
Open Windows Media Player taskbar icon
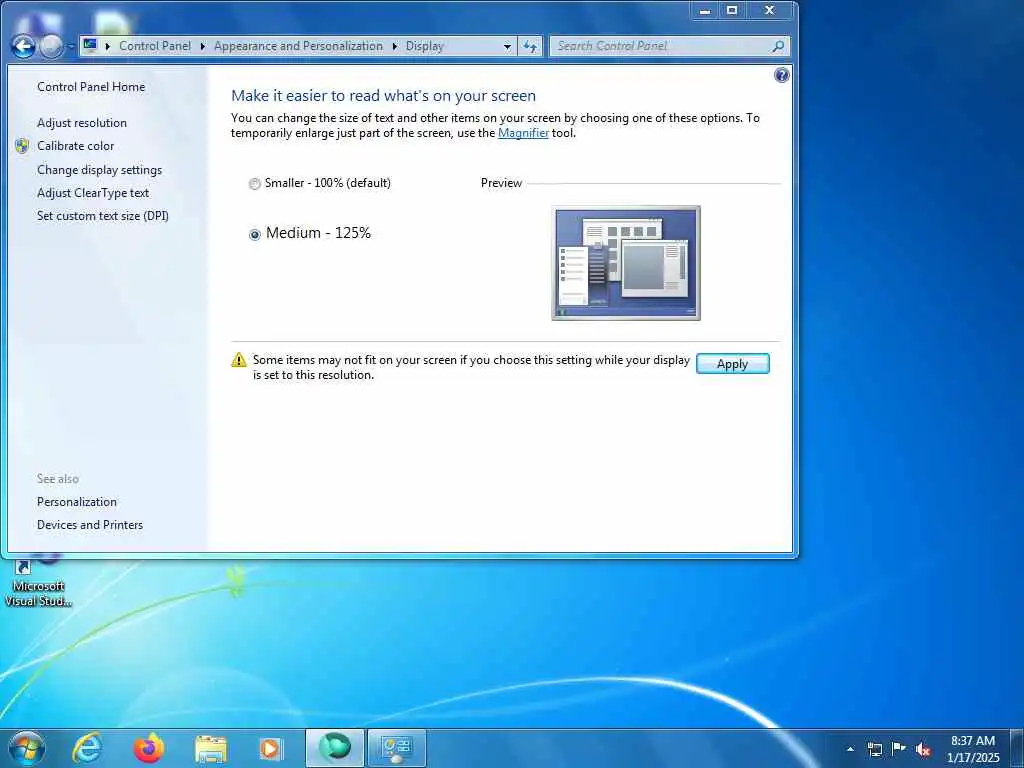pos(270,748)
